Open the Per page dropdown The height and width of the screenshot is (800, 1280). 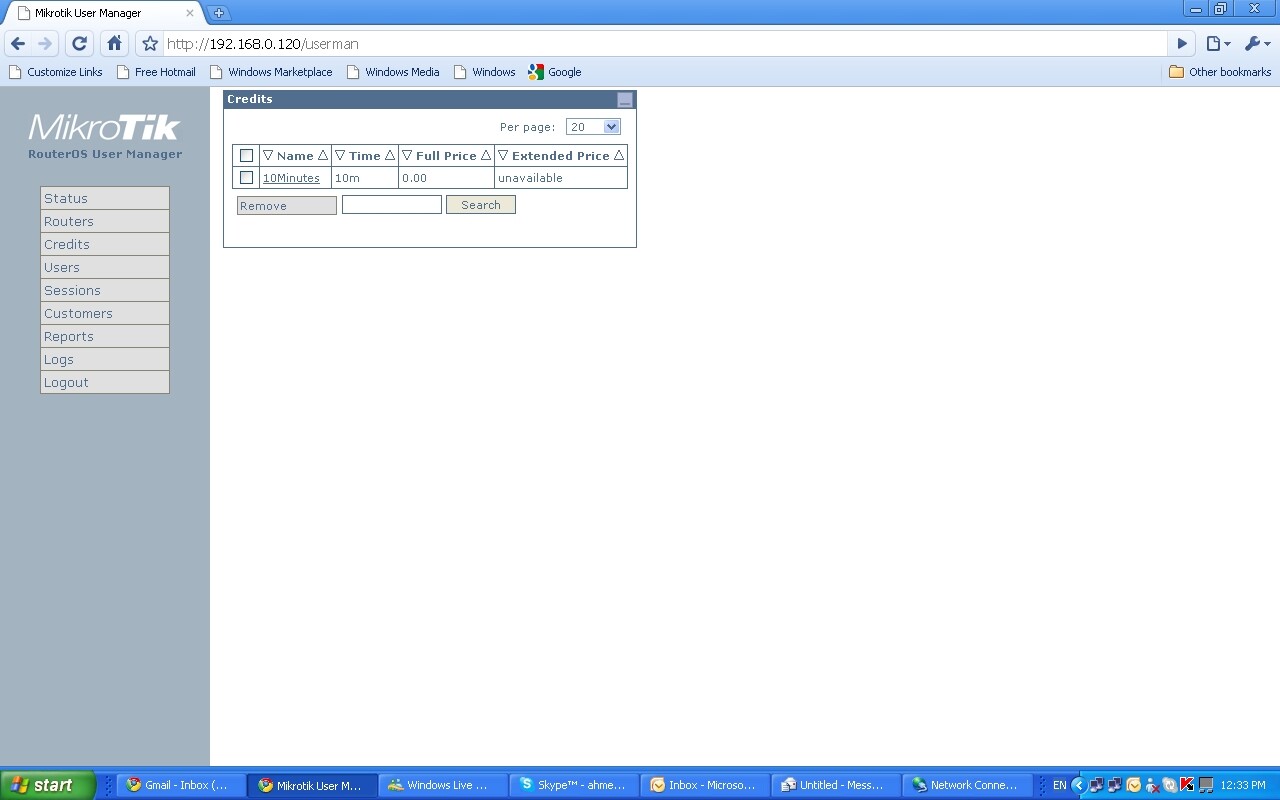(x=593, y=127)
